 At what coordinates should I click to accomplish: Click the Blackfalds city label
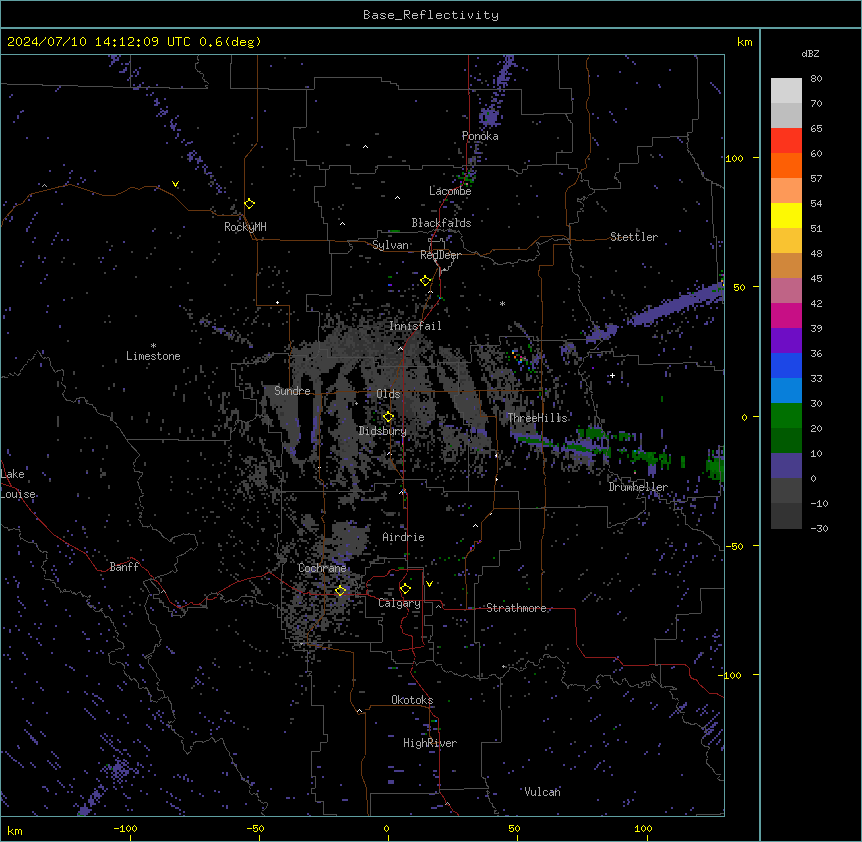pos(441,223)
